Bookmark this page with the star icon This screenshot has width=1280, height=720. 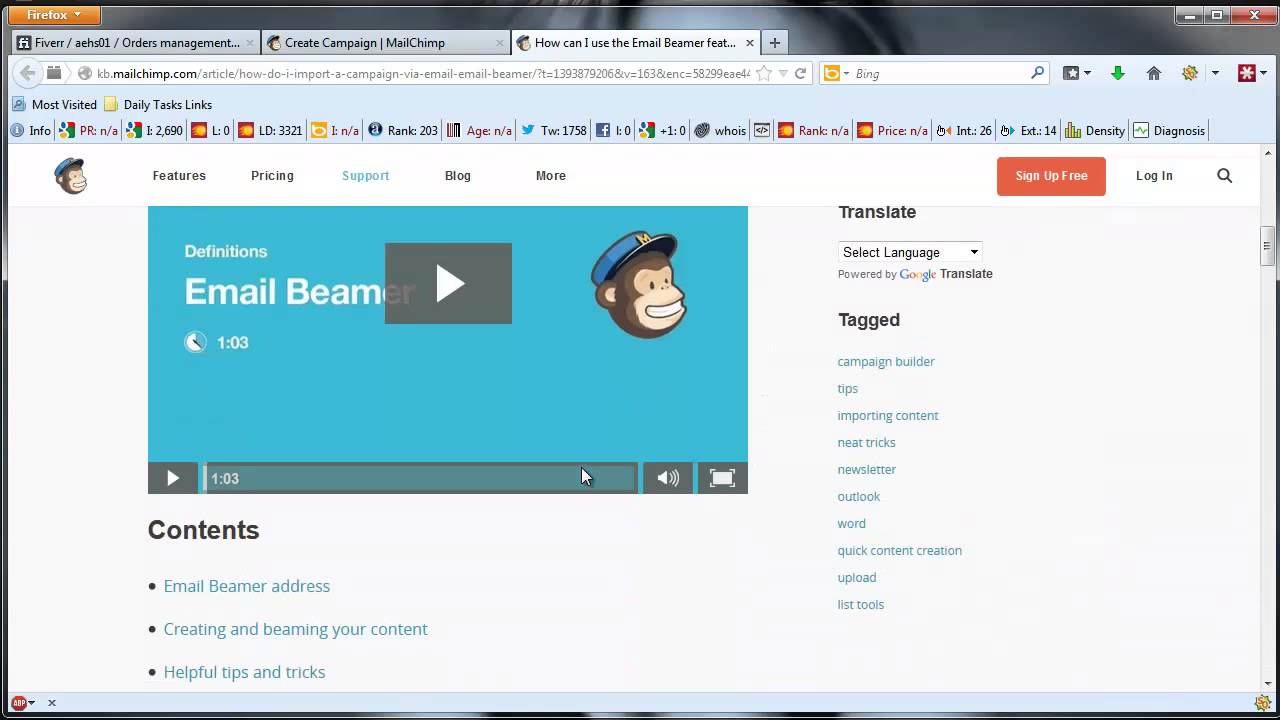765,73
